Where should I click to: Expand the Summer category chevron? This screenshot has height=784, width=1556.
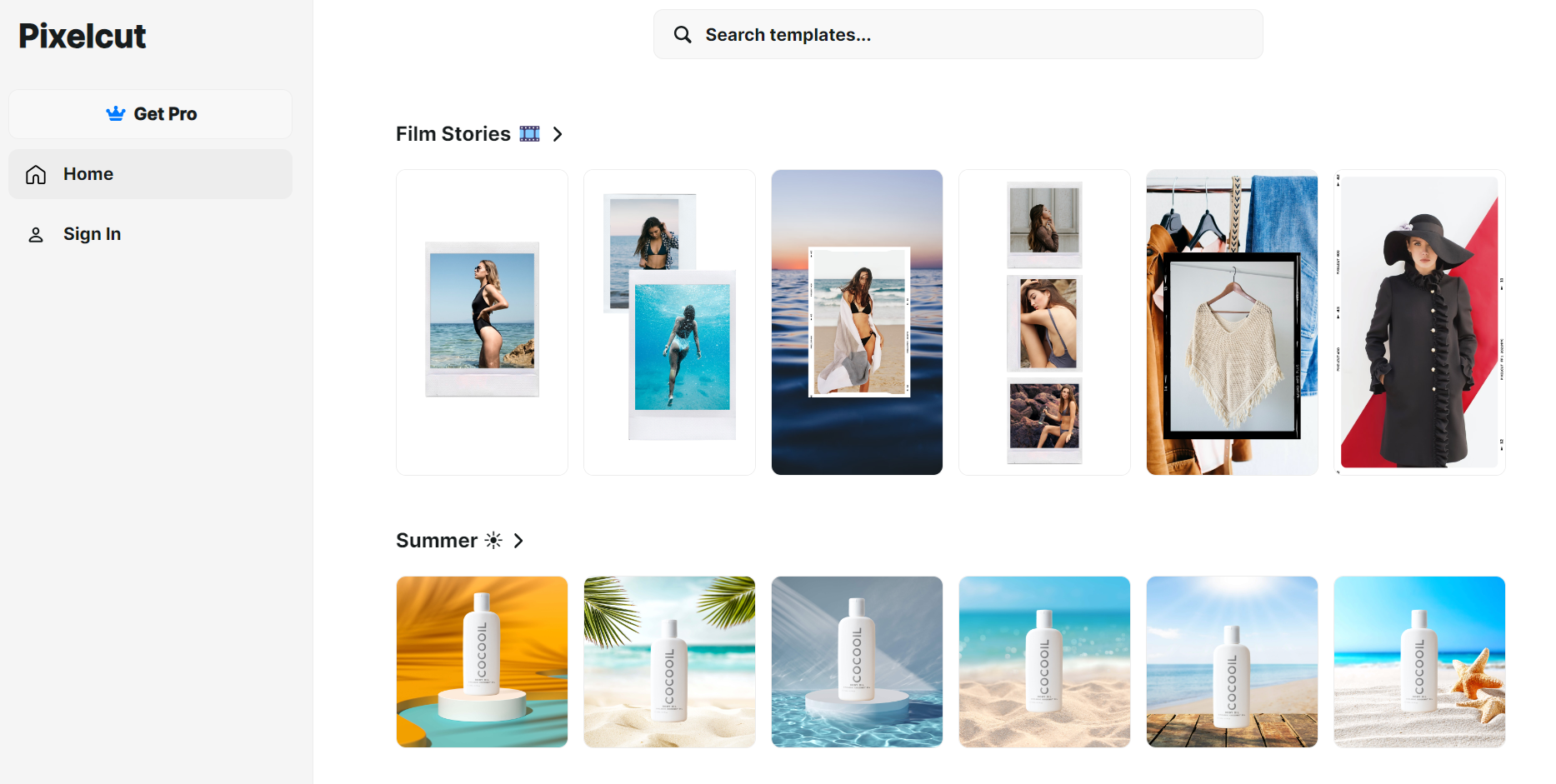[518, 541]
